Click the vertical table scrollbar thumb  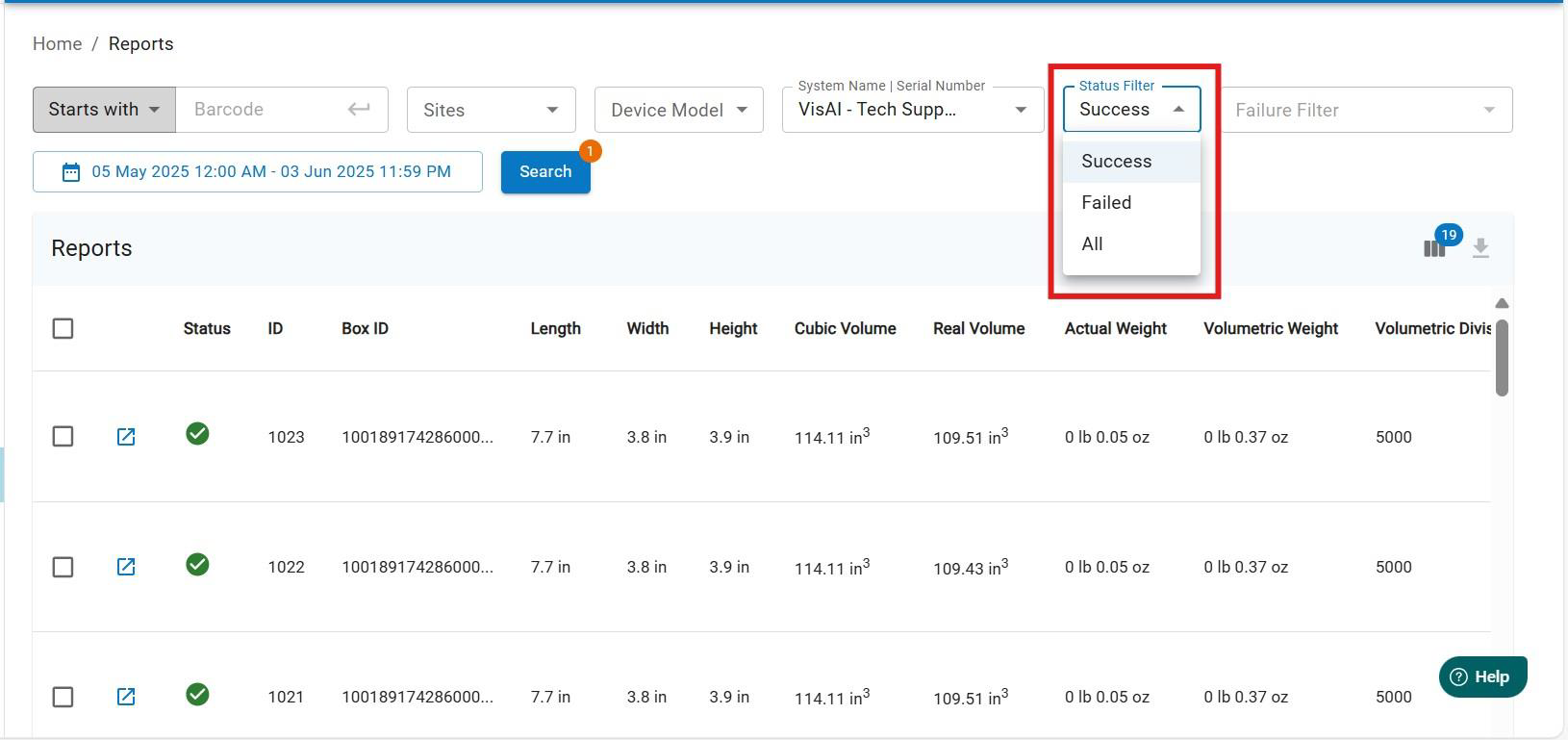tap(1502, 356)
